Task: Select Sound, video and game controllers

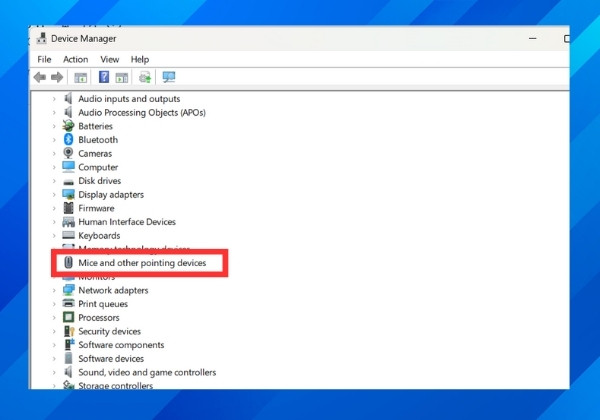Action: [147, 372]
